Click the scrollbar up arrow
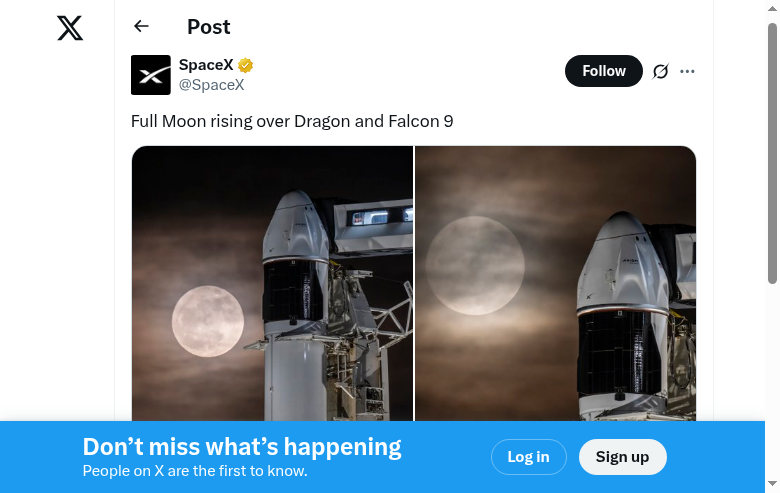 pos(772,8)
